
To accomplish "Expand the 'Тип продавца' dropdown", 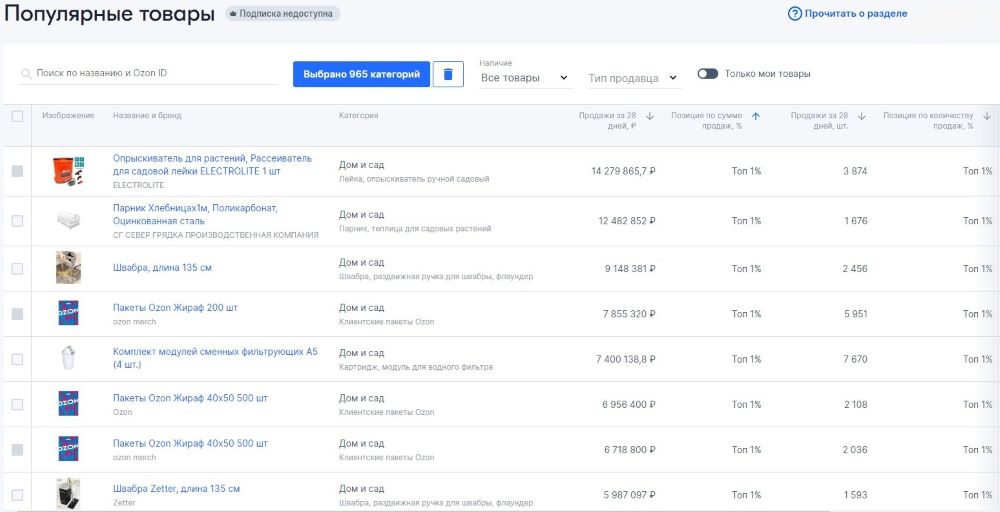I will coord(633,78).
